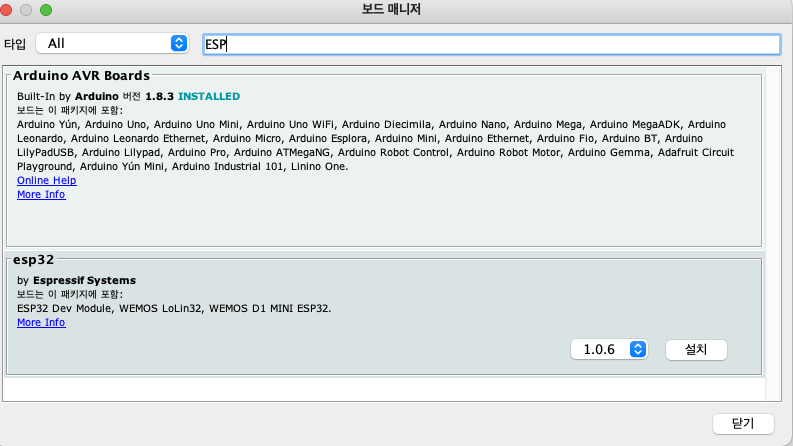Open the All type dropdown
793x446 pixels.
(112, 43)
